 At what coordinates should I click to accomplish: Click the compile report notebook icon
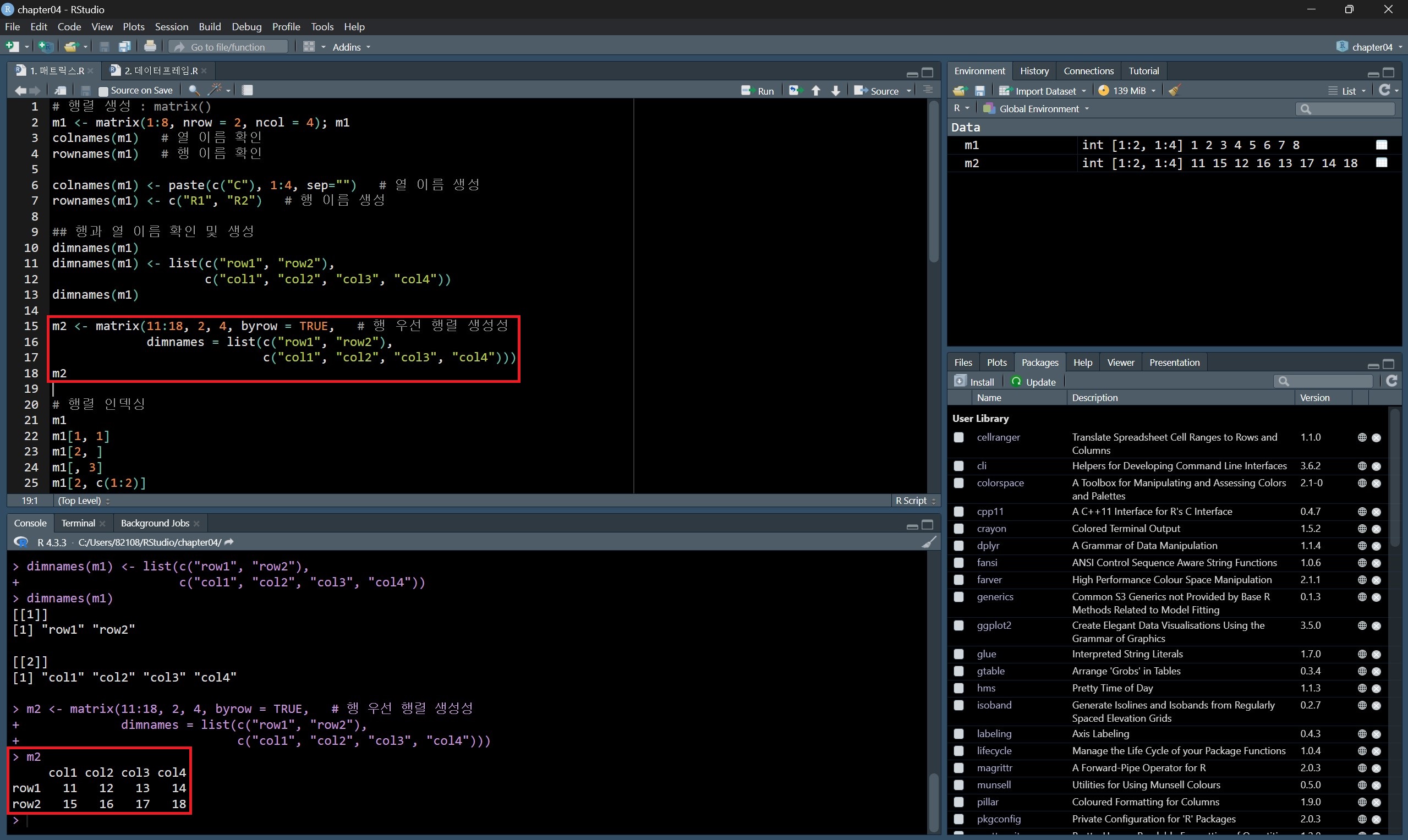248,90
